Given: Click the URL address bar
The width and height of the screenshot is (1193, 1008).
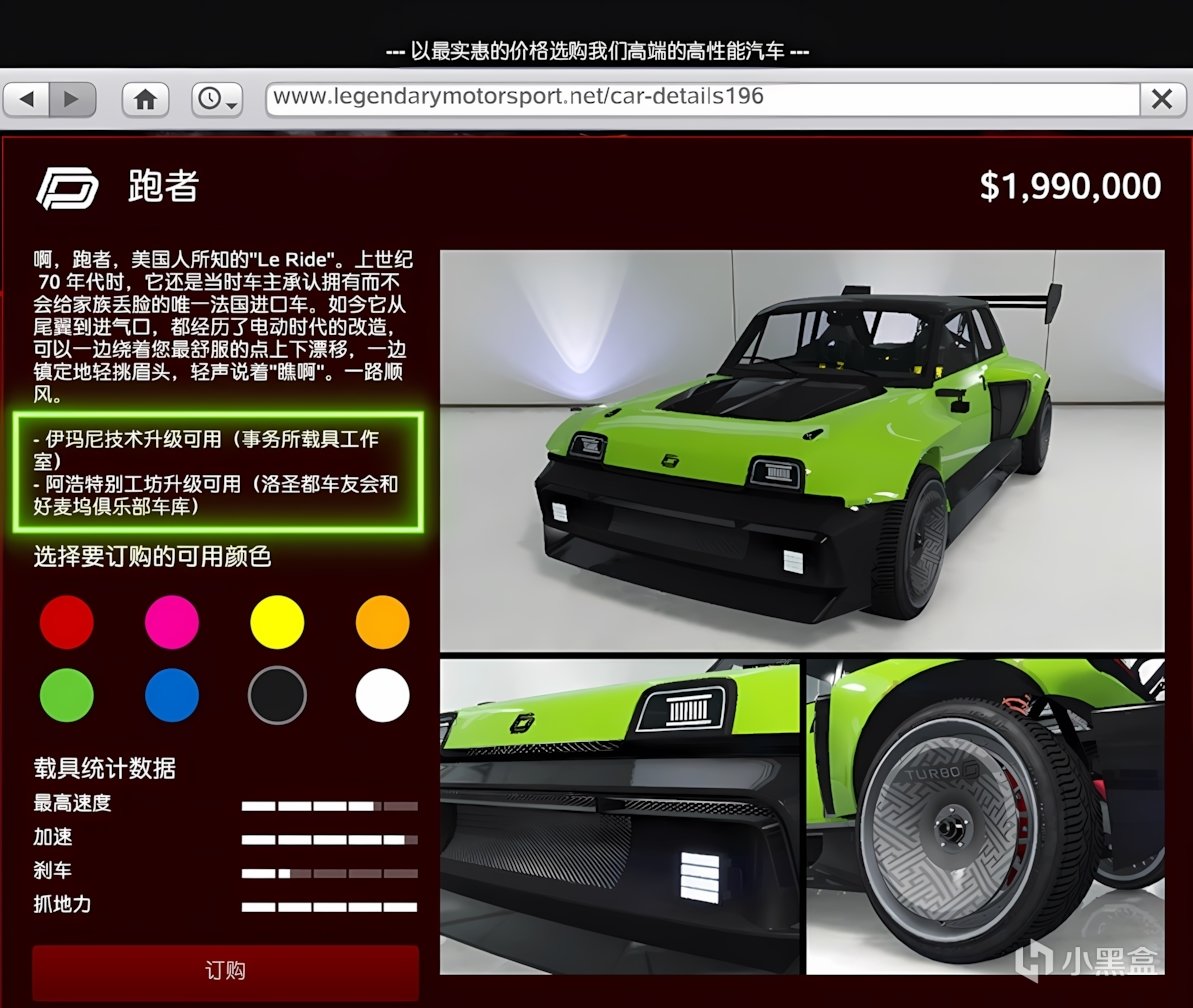Looking at the screenshot, I should click(702, 98).
